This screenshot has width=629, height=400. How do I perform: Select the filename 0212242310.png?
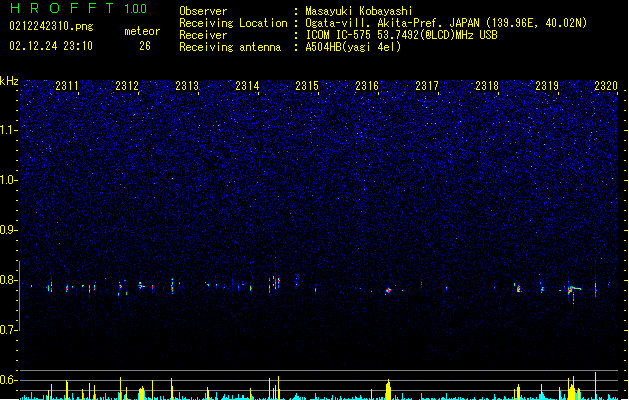tap(51, 26)
